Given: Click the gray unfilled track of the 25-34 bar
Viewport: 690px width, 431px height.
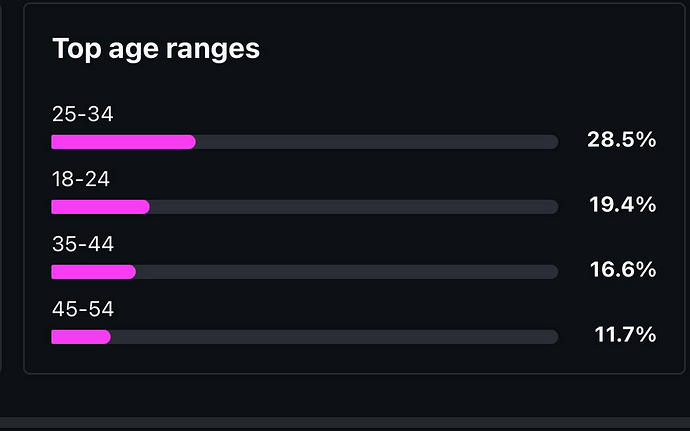Looking at the screenshot, I should (376, 142).
